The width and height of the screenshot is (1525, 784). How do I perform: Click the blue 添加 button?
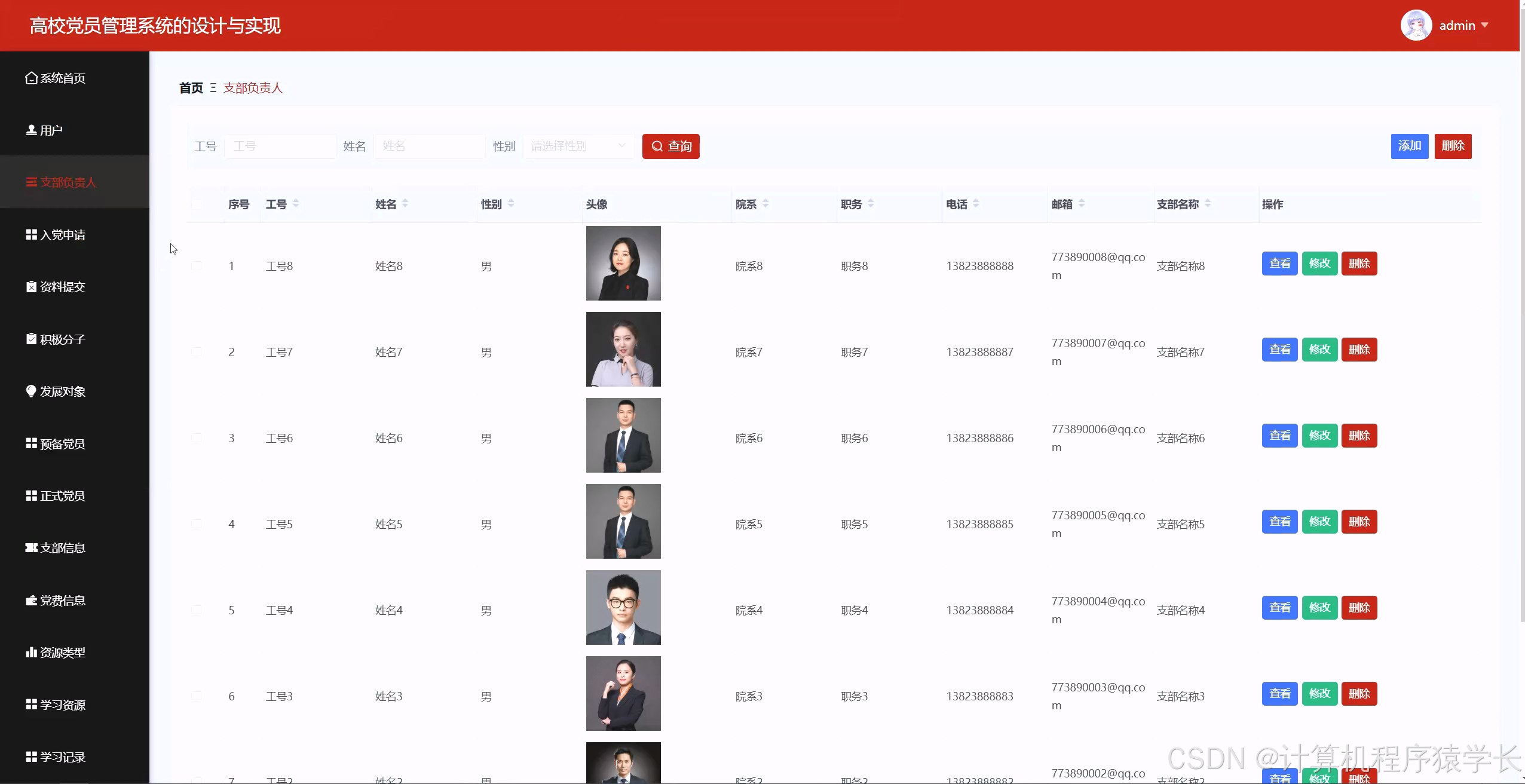pos(1409,146)
